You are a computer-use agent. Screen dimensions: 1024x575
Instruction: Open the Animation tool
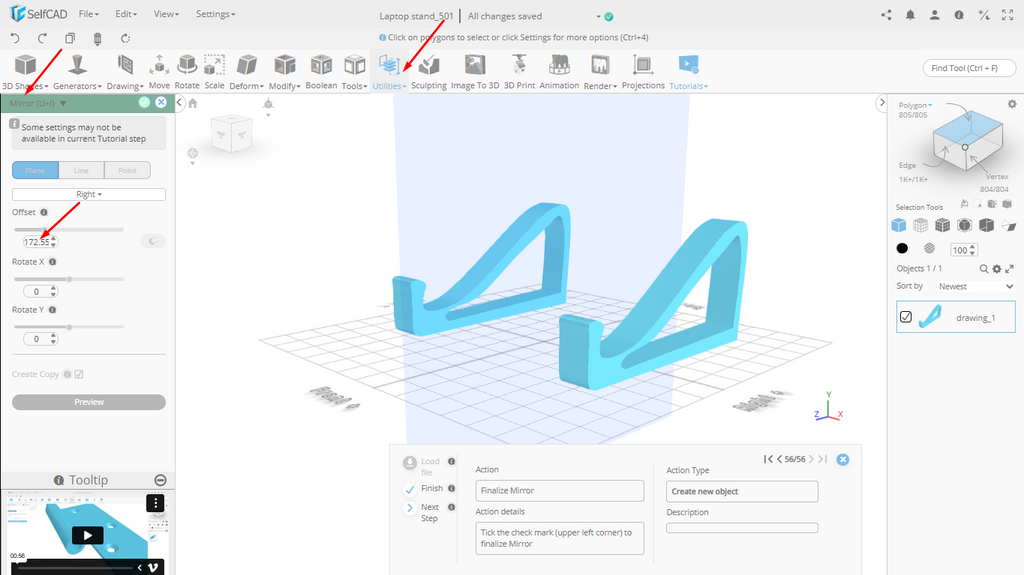click(x=559, y=71)
